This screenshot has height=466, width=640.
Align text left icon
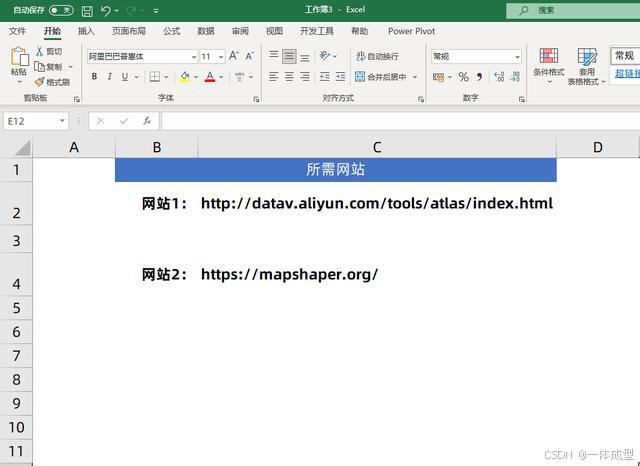click(273, 76)
